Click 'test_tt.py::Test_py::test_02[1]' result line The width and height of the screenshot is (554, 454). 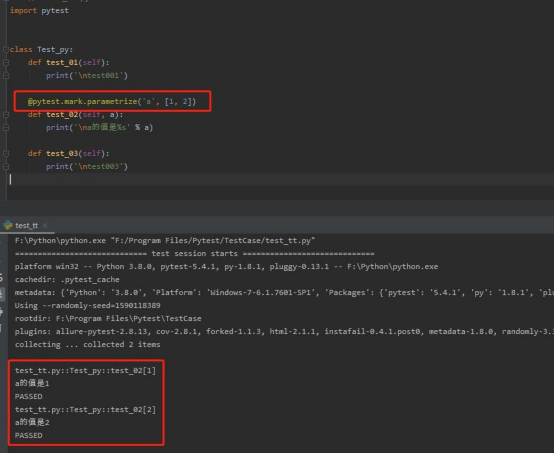coord(85,371)
